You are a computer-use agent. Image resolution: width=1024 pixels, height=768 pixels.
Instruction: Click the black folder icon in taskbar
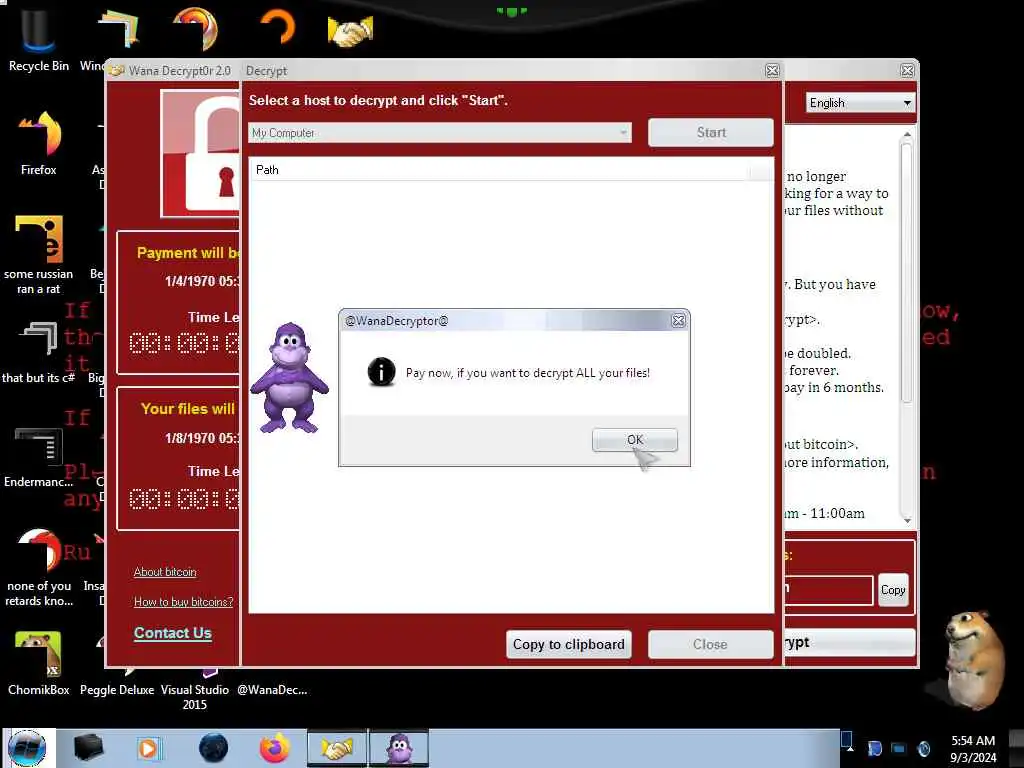coord(88,748)
